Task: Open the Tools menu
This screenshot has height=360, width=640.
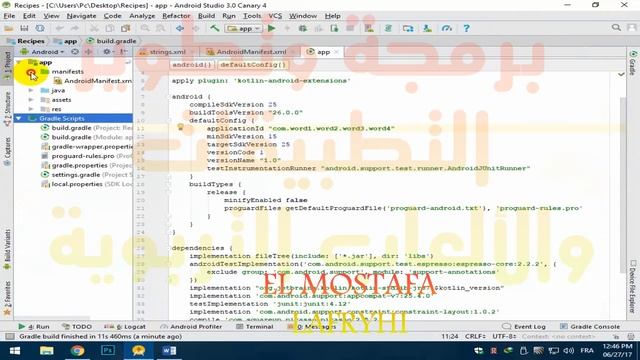Action: (252, 16)
